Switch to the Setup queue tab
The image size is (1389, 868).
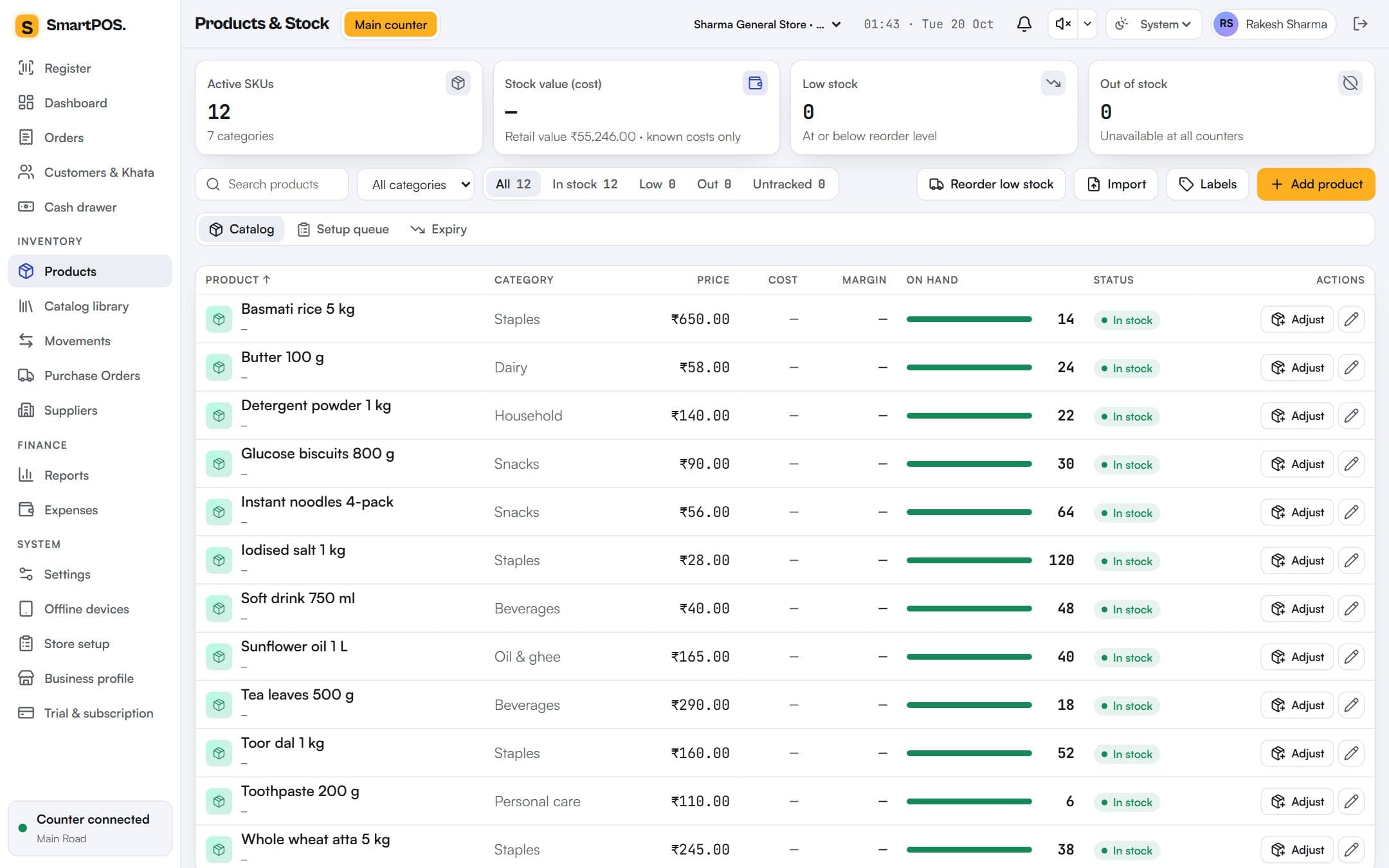click(x=343, y=230)
